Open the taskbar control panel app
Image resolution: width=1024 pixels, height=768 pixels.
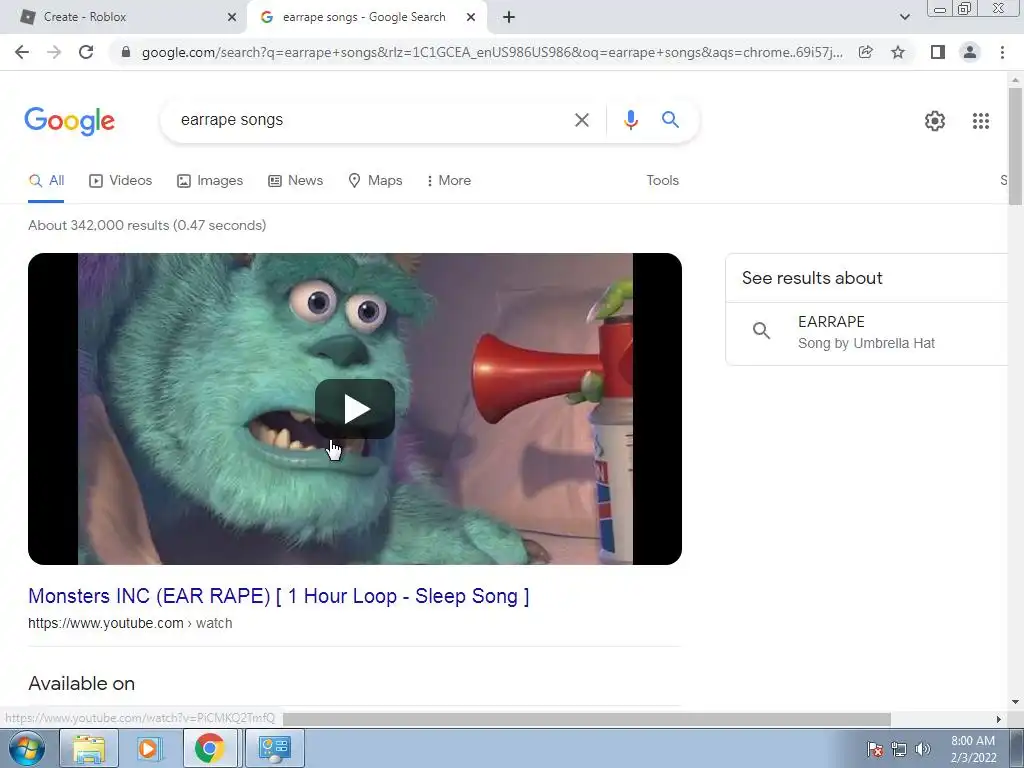click(274, 748)
